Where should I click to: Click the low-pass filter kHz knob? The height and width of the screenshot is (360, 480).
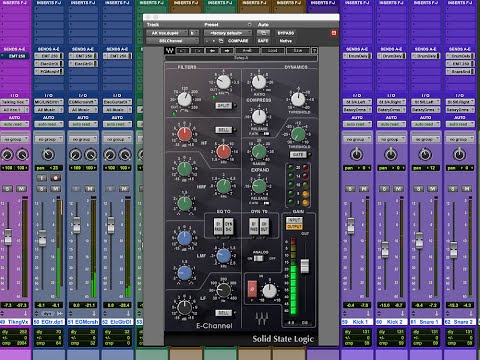[x=223, y=82]
